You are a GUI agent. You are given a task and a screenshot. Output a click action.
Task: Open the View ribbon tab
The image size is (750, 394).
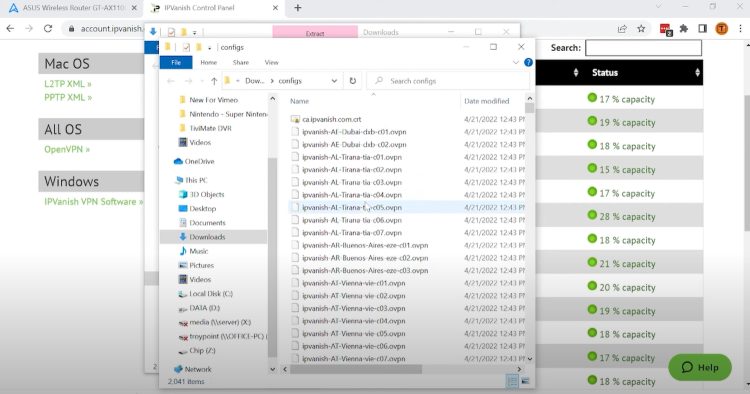click(271, 62)
